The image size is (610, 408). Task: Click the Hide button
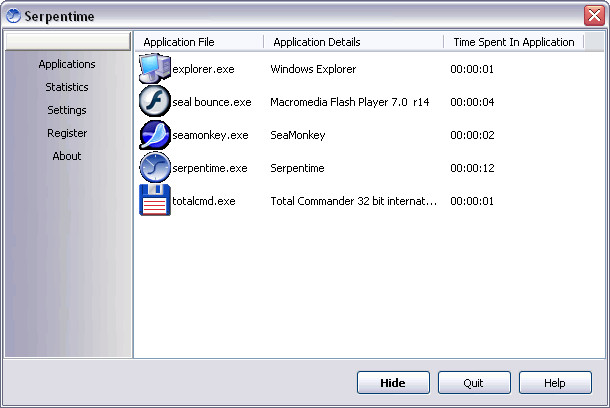click(393, 383)
